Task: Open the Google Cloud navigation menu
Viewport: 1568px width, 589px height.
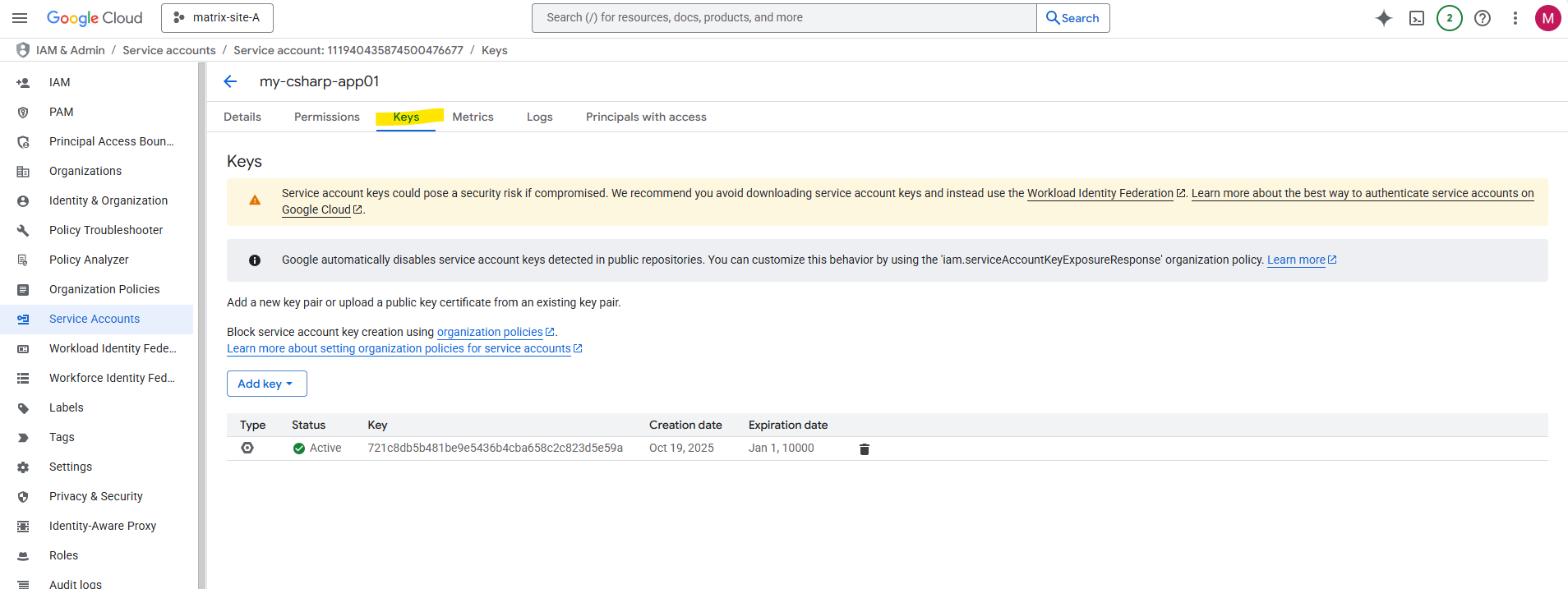Action: pos(20,18)
